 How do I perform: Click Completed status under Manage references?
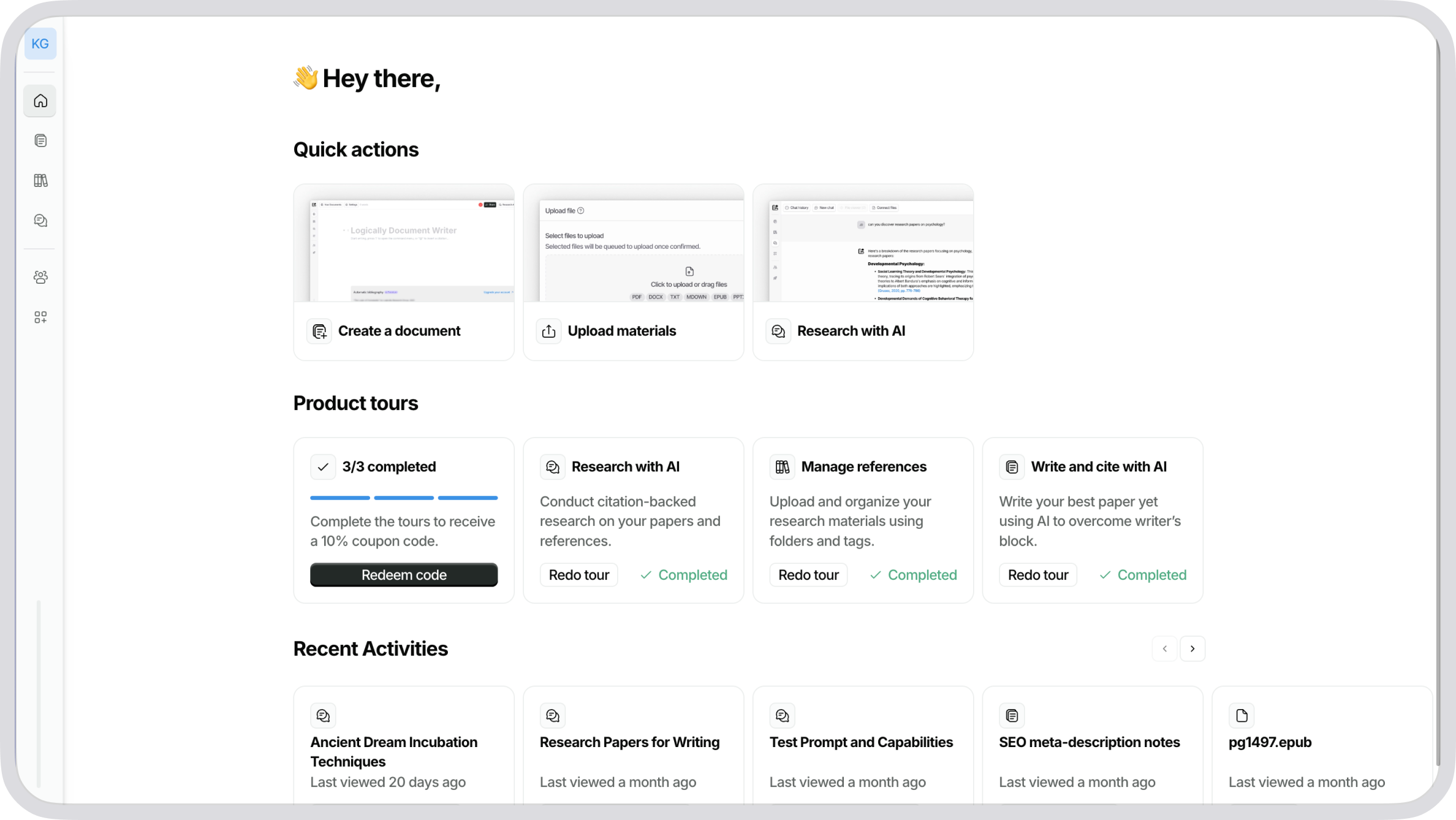tap(913, 575)
